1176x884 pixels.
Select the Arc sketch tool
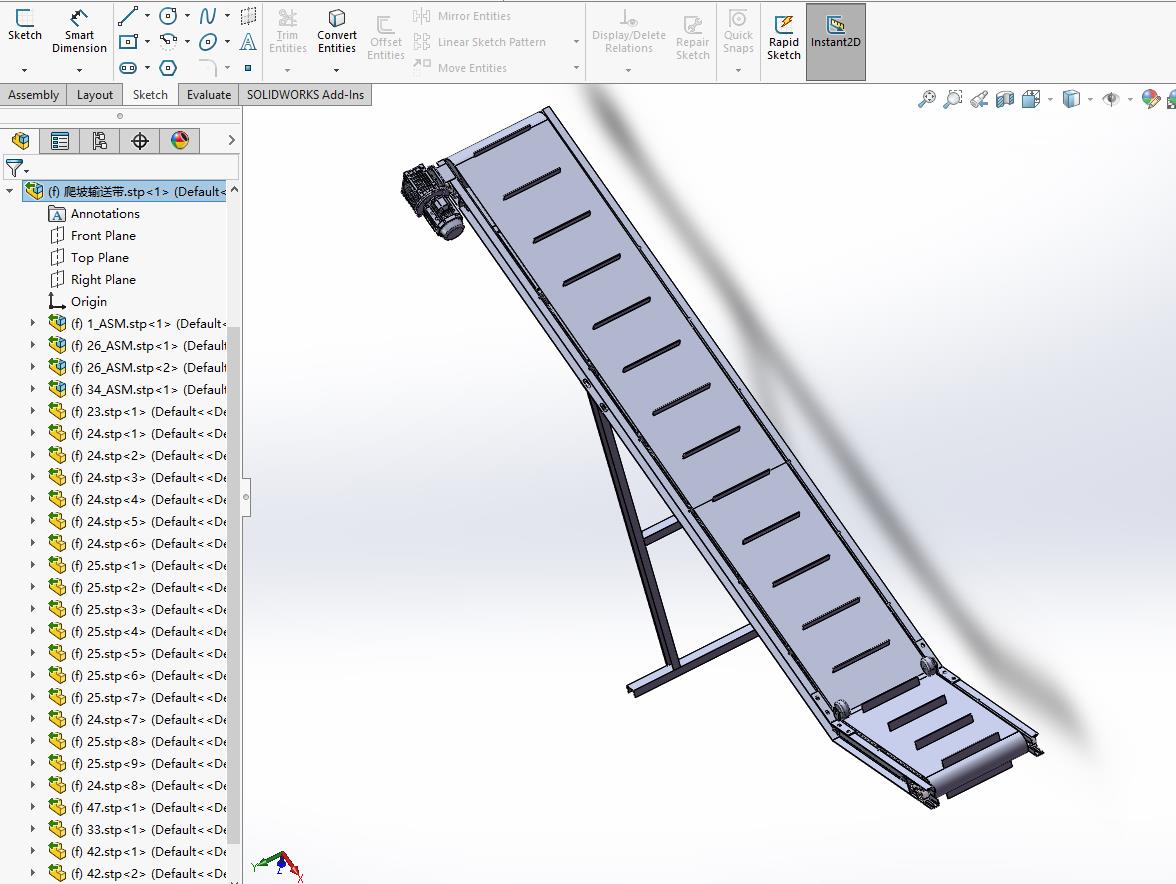pos(169,41)
